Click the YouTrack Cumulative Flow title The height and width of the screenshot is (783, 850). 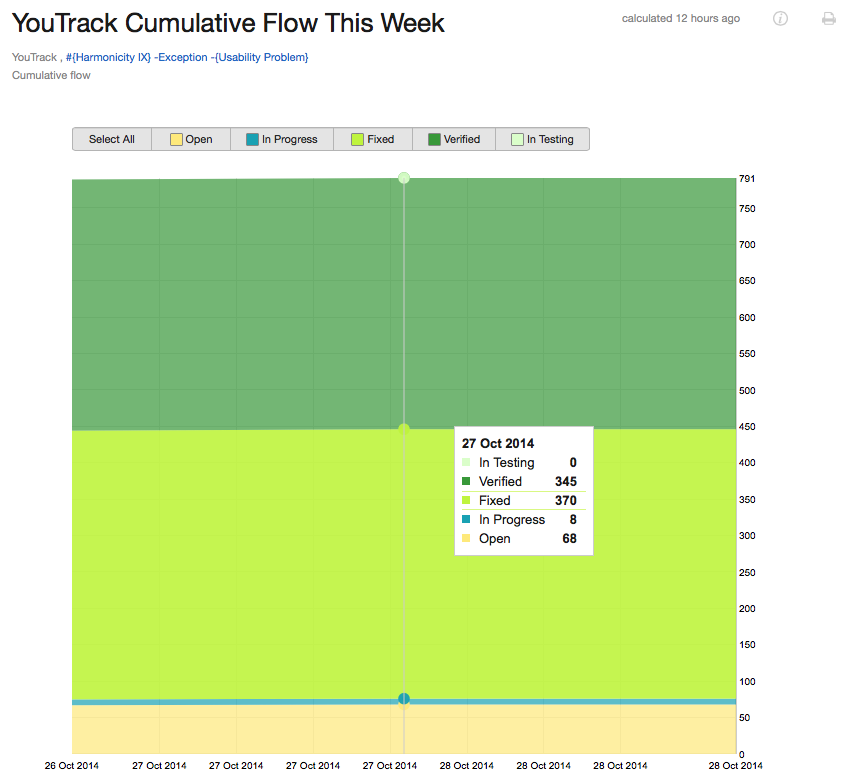tap(228, 23)
